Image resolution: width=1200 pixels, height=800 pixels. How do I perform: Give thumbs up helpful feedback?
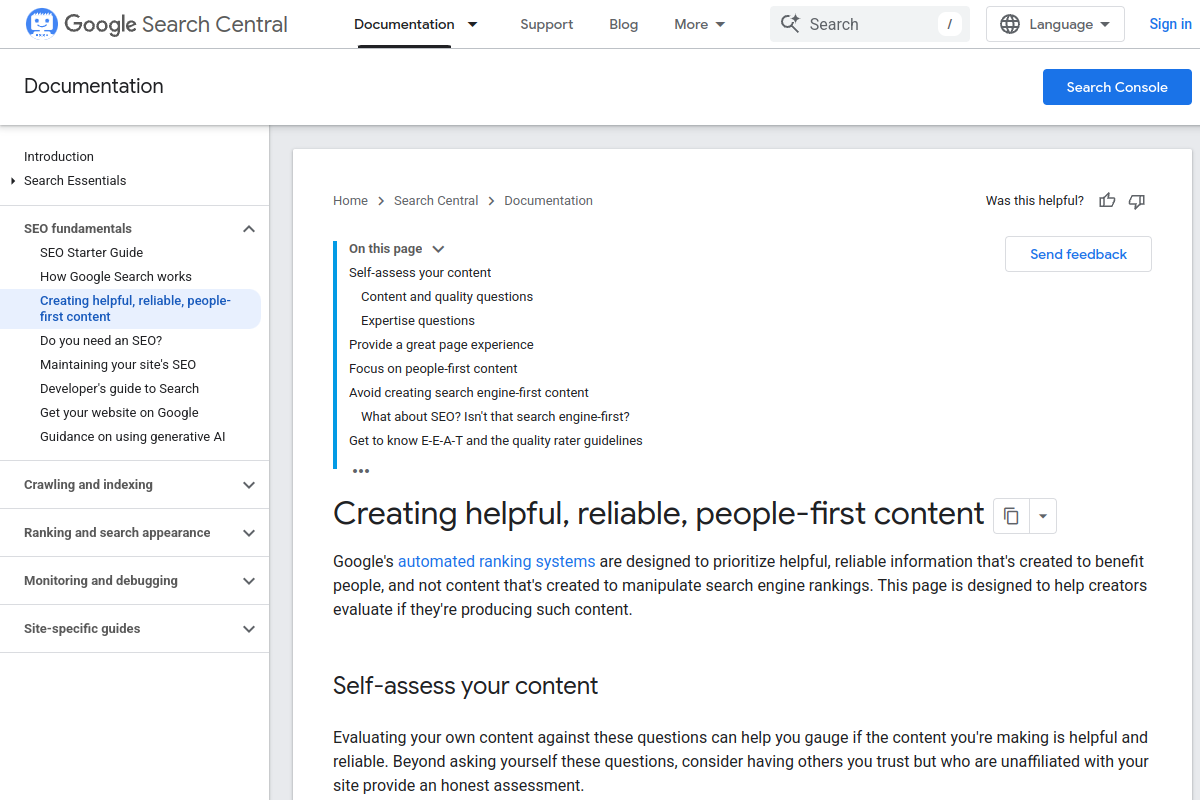click(1107, 201)
